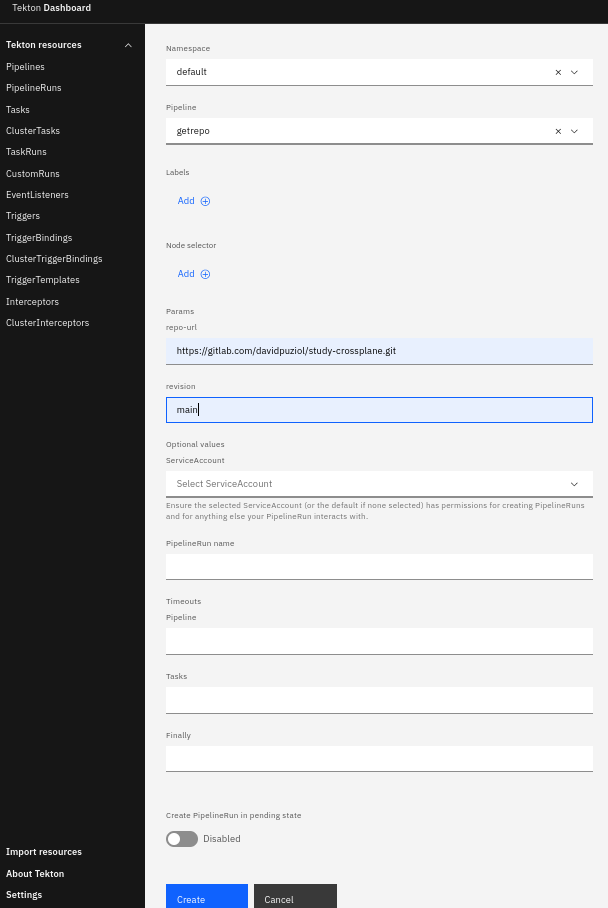Select the Finally timeout input field

click(x=379, y=759)
